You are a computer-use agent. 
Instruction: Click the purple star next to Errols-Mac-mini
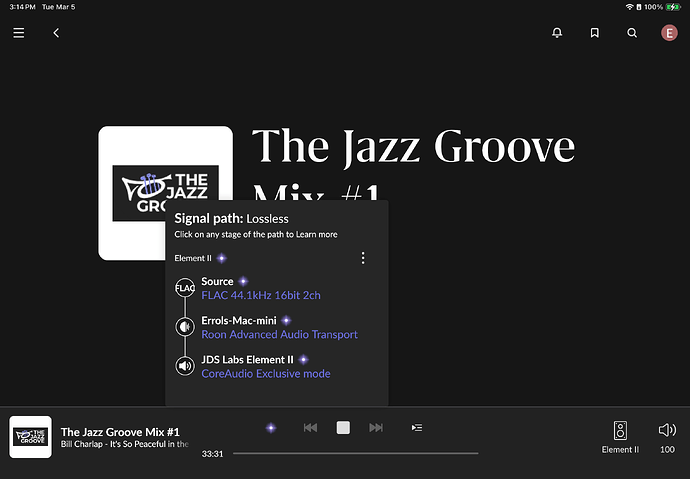coord(286,321)
